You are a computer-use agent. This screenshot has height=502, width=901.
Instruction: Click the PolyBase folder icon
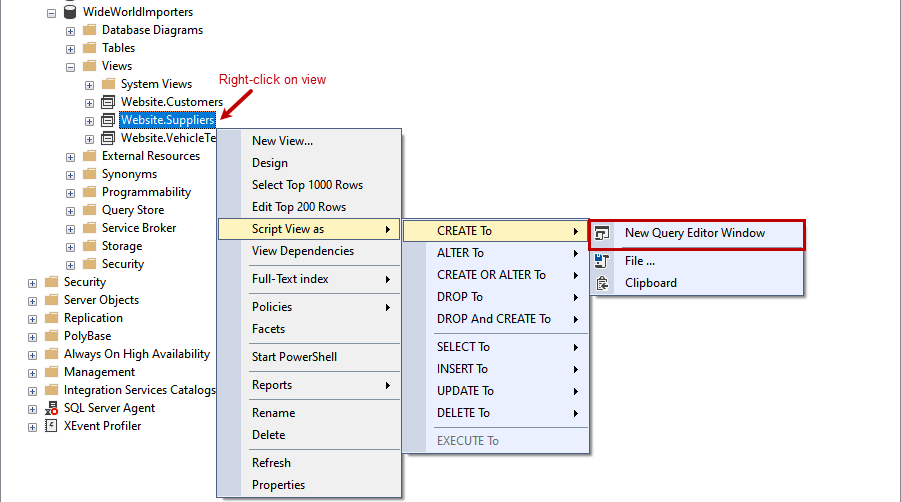point(52,335)
